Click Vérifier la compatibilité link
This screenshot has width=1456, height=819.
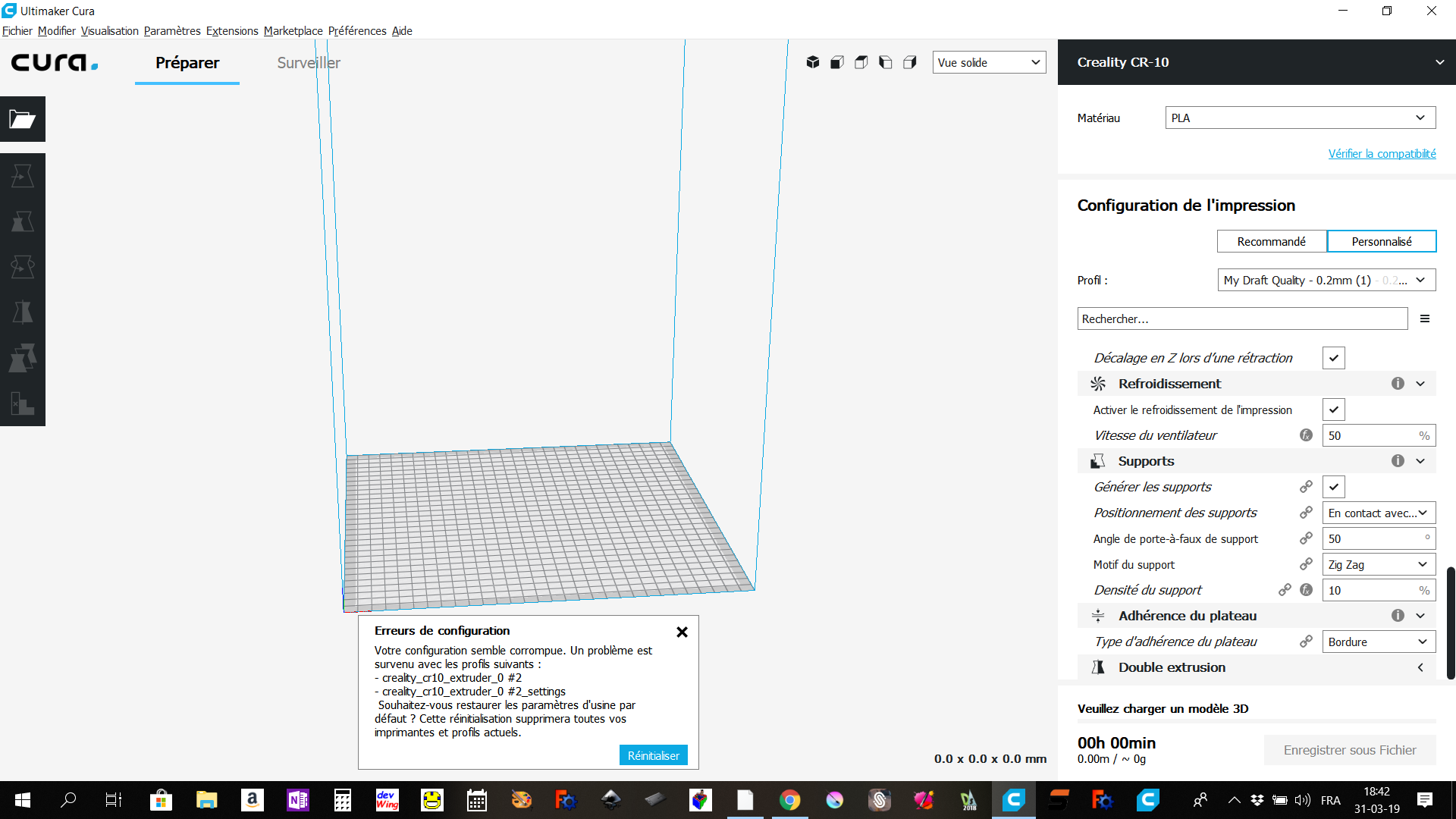pos(1382,154)
